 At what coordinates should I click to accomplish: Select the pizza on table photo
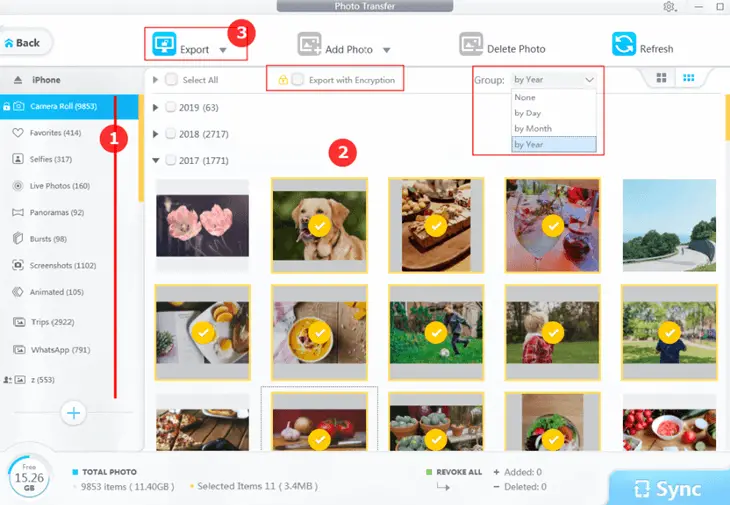pyautogui.click(x=203, y=423)
